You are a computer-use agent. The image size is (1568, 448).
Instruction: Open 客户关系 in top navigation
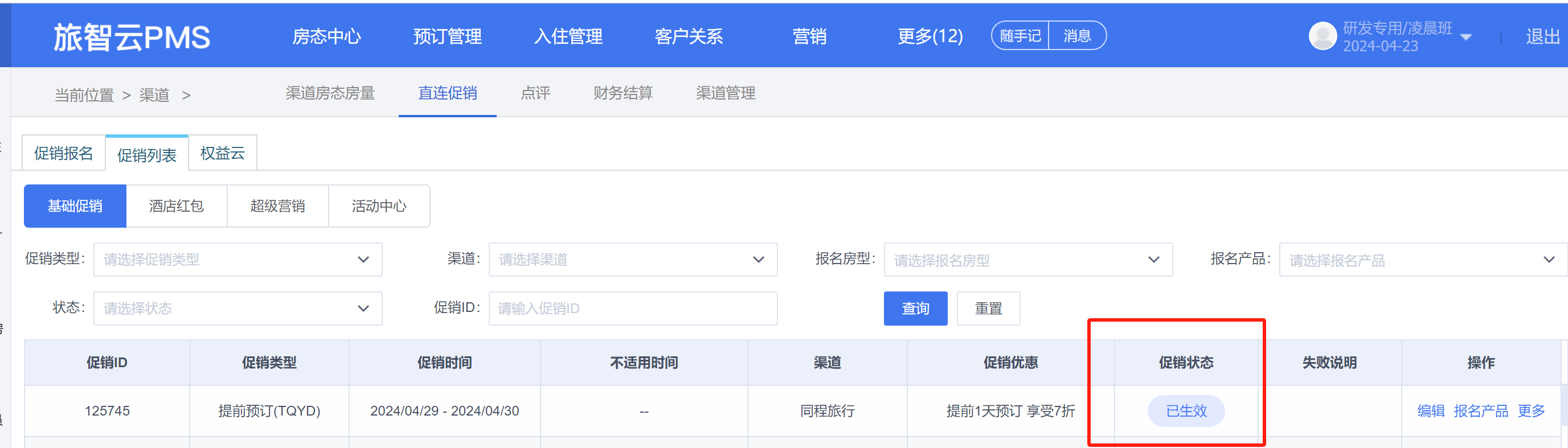[689, 36]
